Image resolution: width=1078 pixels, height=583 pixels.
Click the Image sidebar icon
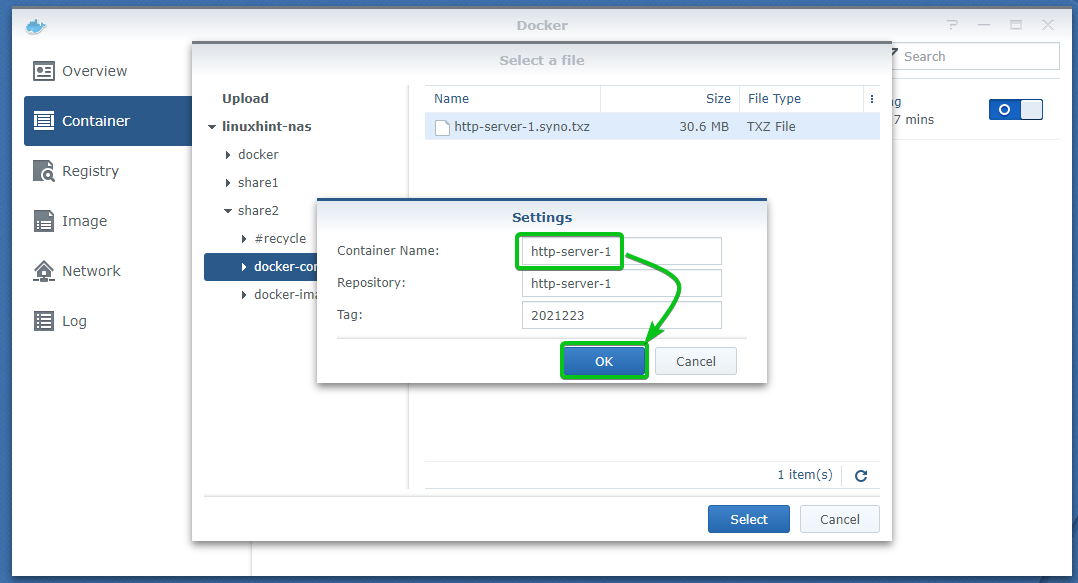44,221
